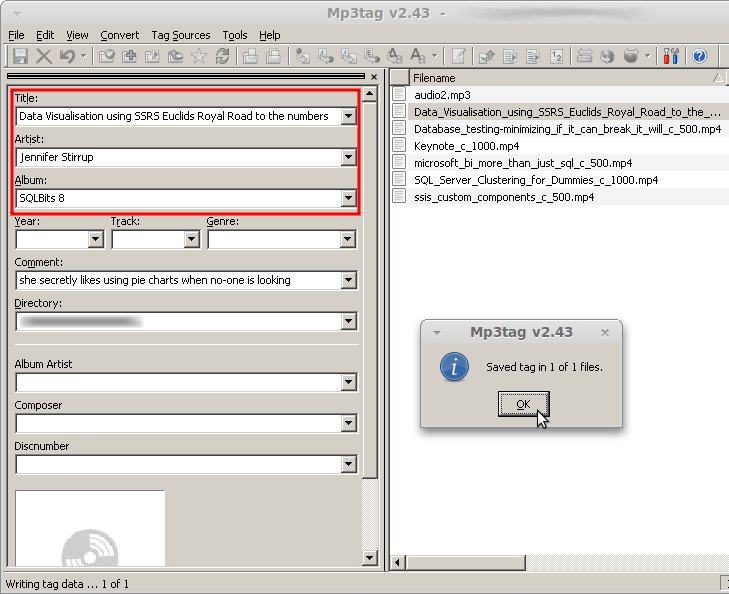Screen dimensions: 729x594
Task: Click the cover art placeholder image
Action: (x=90, y=528)
